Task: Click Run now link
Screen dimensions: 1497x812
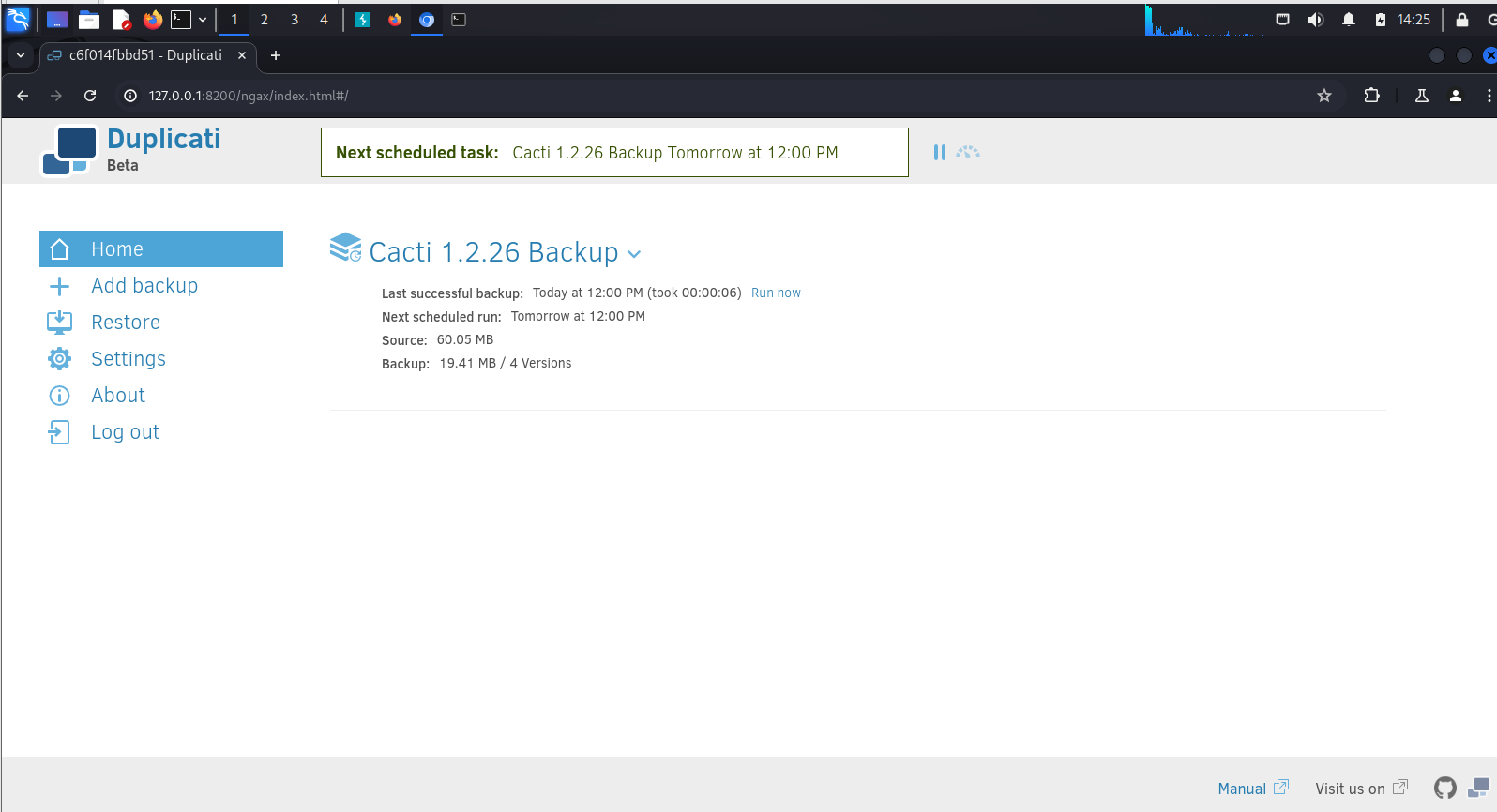Action: tap(776, 293)
